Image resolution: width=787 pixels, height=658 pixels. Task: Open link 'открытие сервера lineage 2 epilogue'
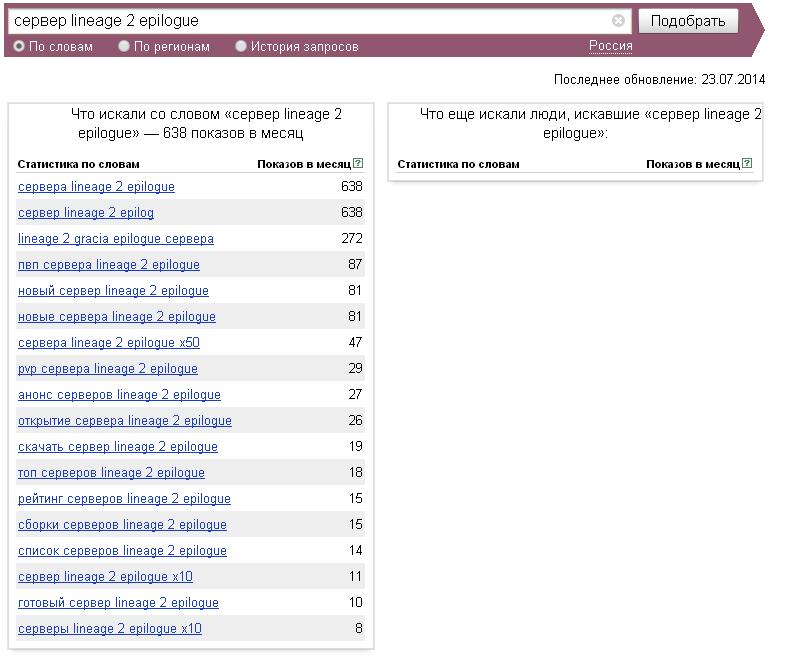pyautogui.click(x=125, y=421)
